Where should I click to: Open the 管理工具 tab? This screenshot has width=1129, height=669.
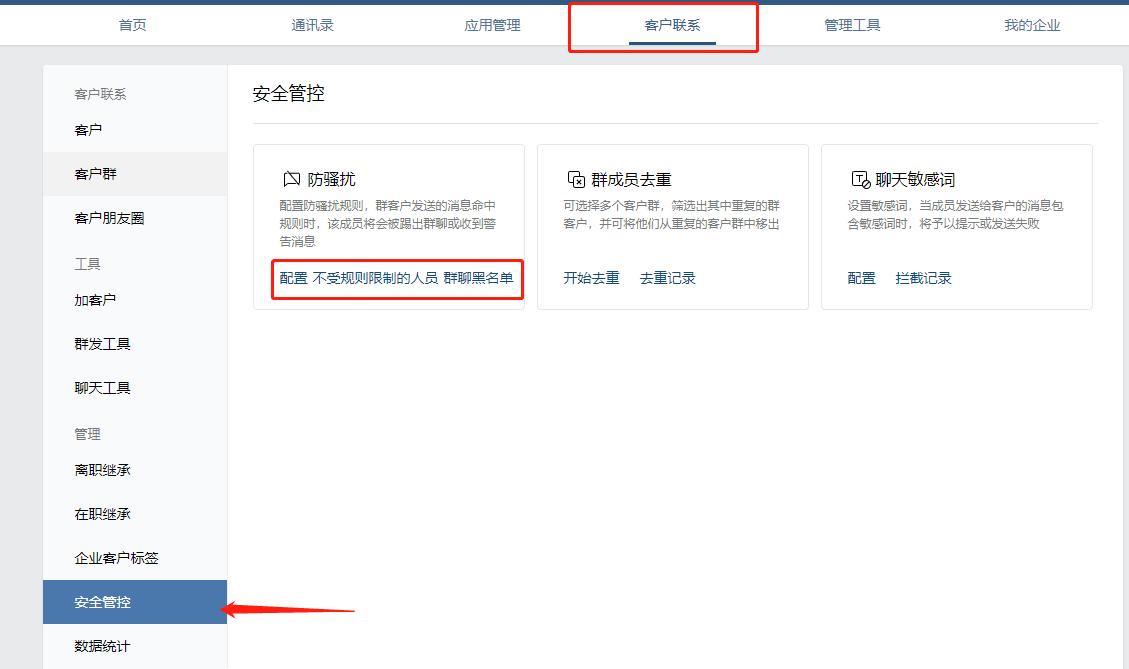click(x=852, y=25)
